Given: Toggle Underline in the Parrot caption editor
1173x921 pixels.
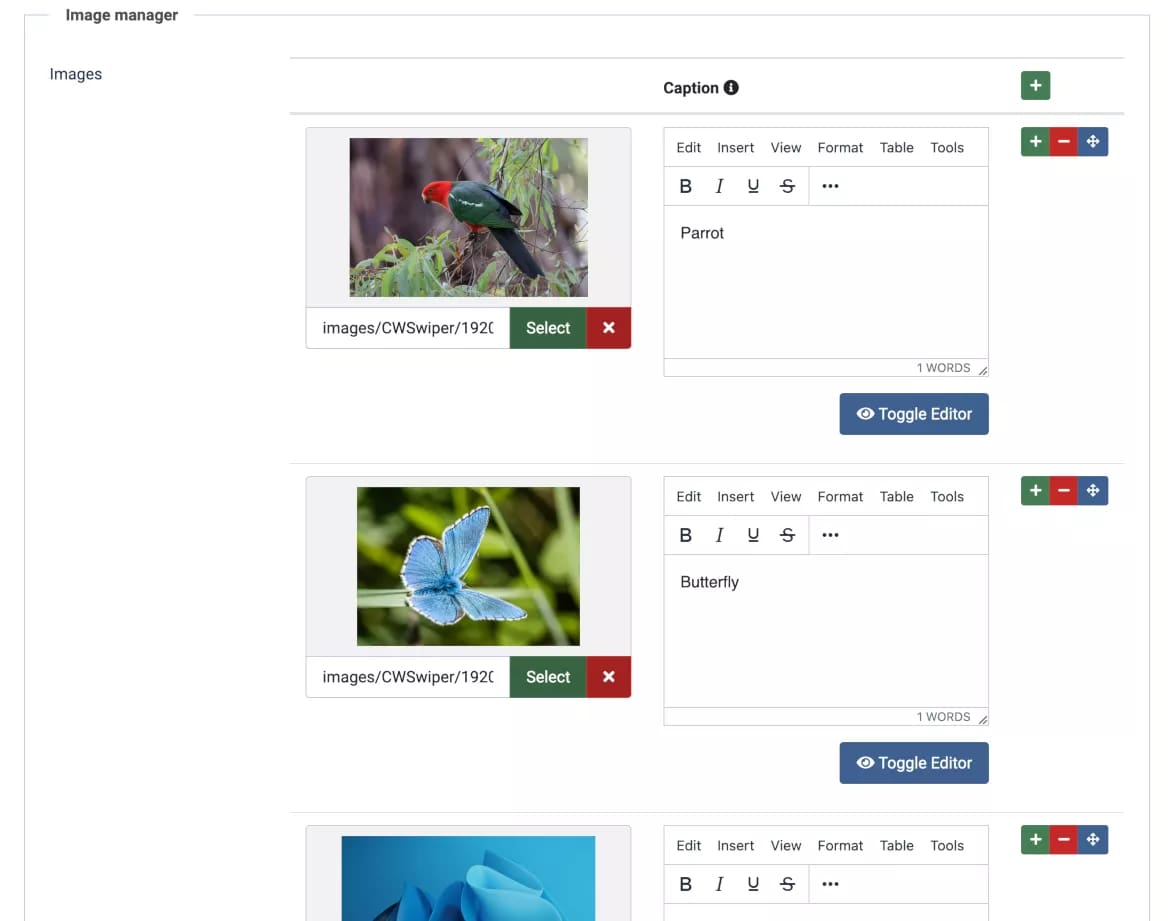Looking at the screenshot, I should pos(753,186).
